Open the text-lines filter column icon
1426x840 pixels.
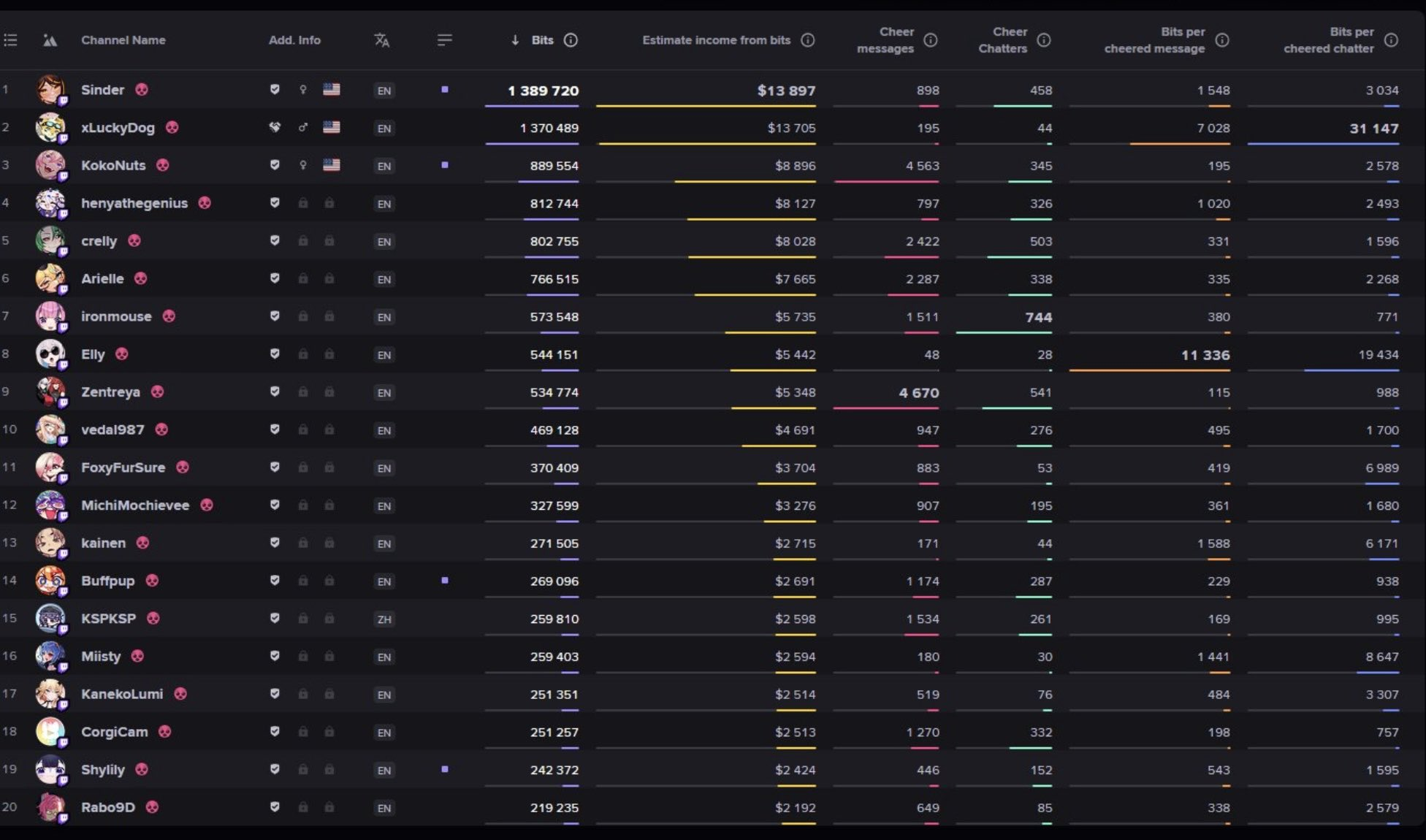coord(444,40)
